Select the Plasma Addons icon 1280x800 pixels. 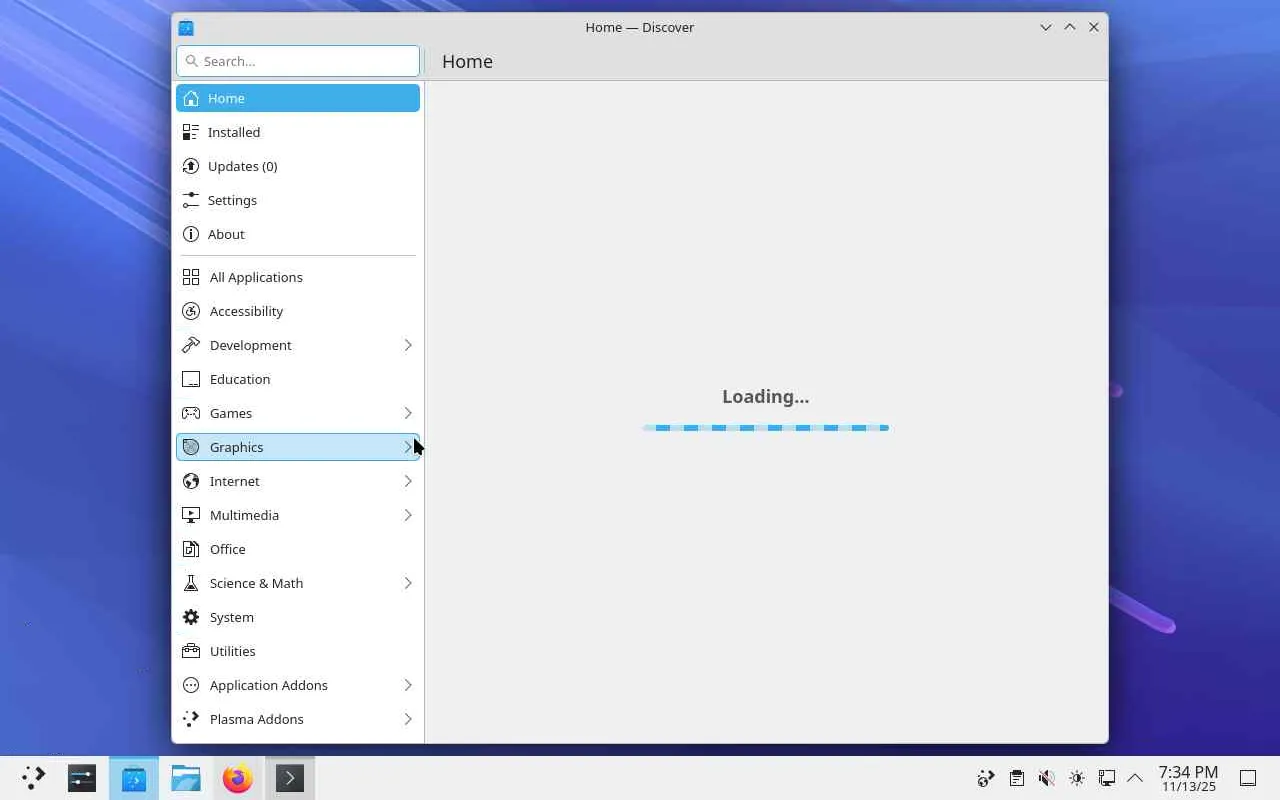[x=191, y=719]
